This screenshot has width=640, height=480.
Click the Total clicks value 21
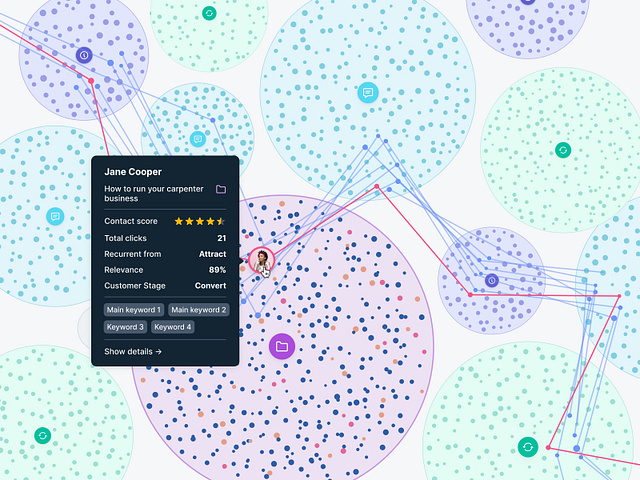222,238
